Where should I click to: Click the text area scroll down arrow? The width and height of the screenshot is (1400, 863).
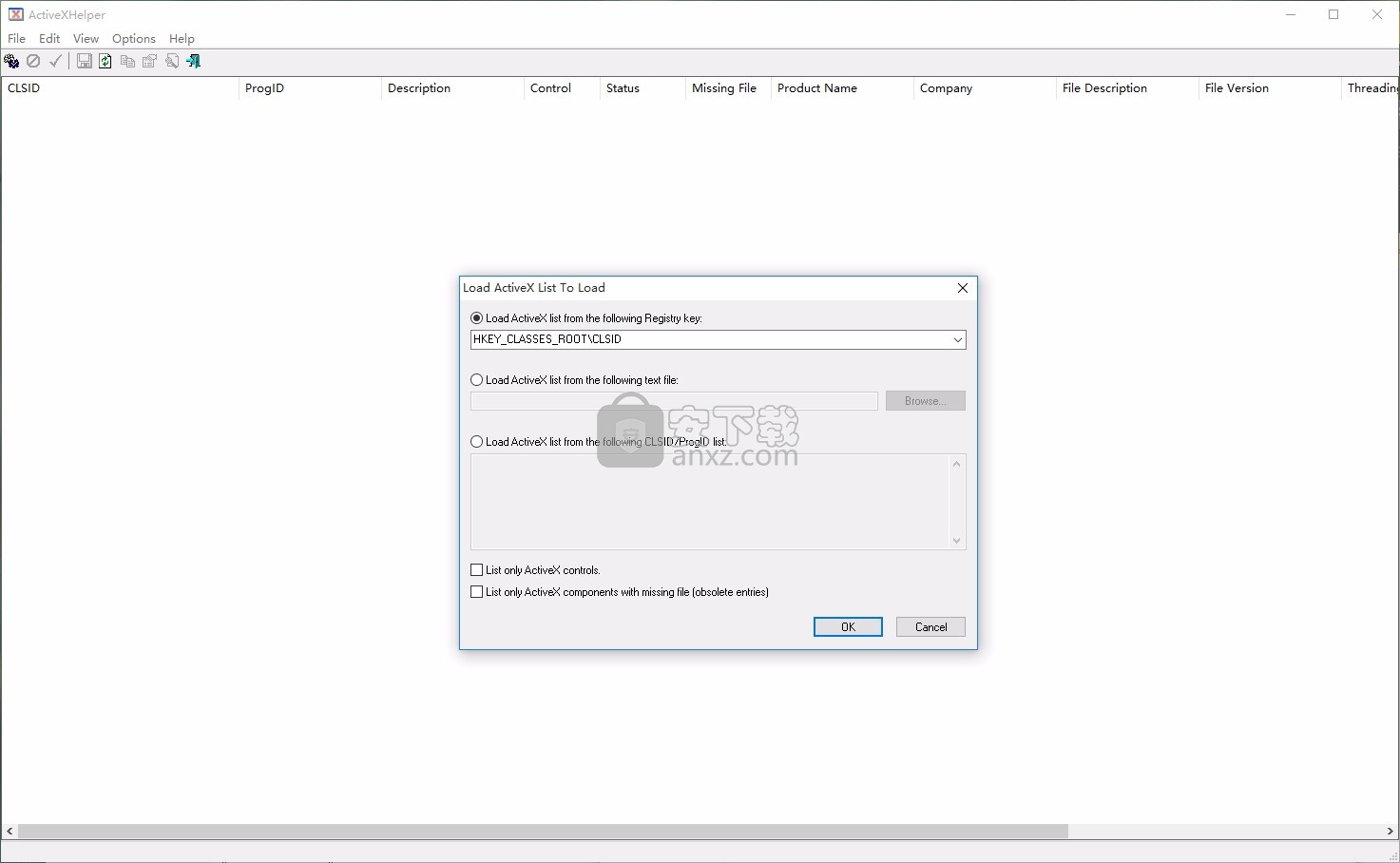pyautogui.click(x=957, y=541)
